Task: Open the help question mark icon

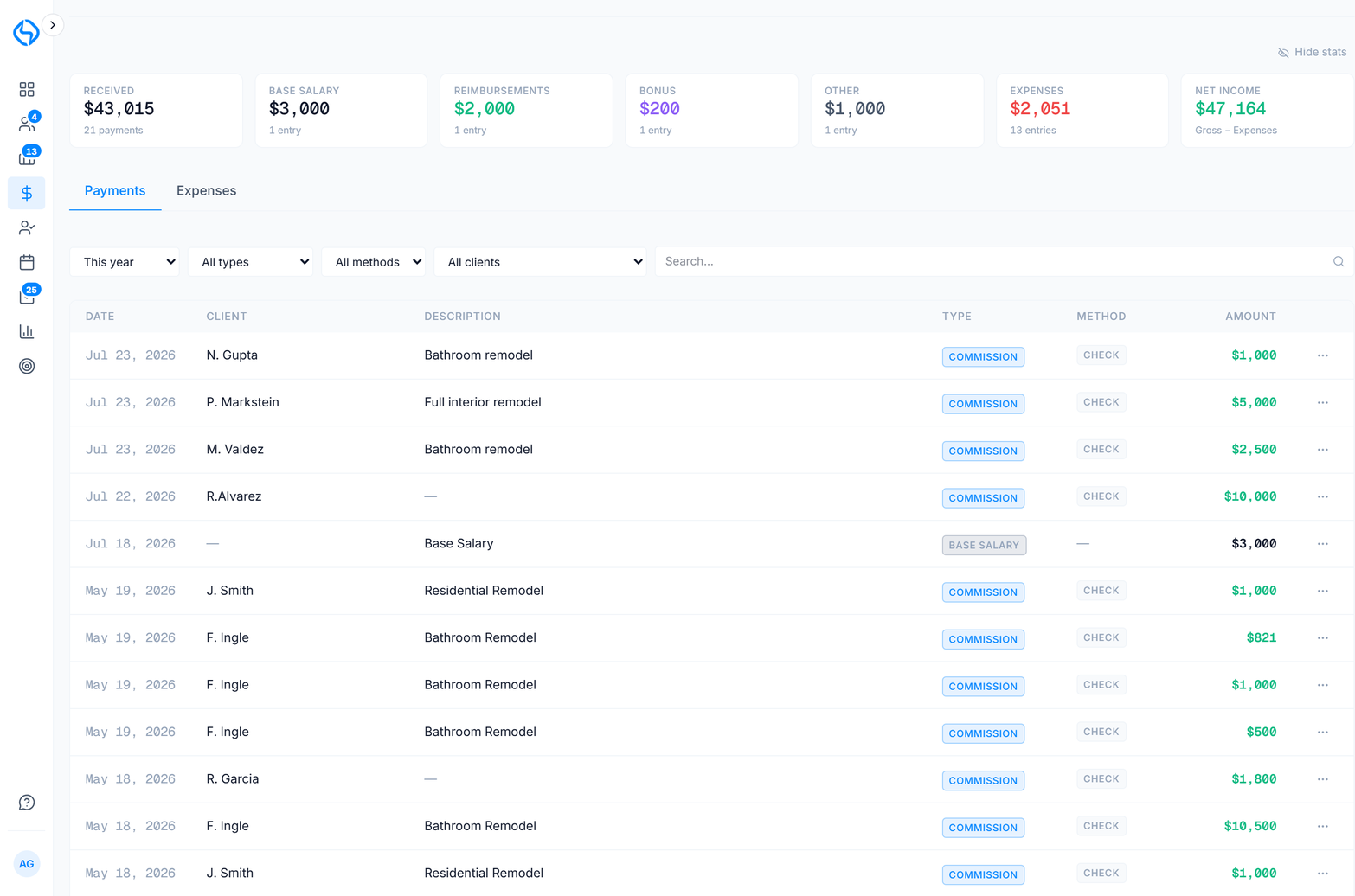Action: pyautogui.click(x=27, y=803)
